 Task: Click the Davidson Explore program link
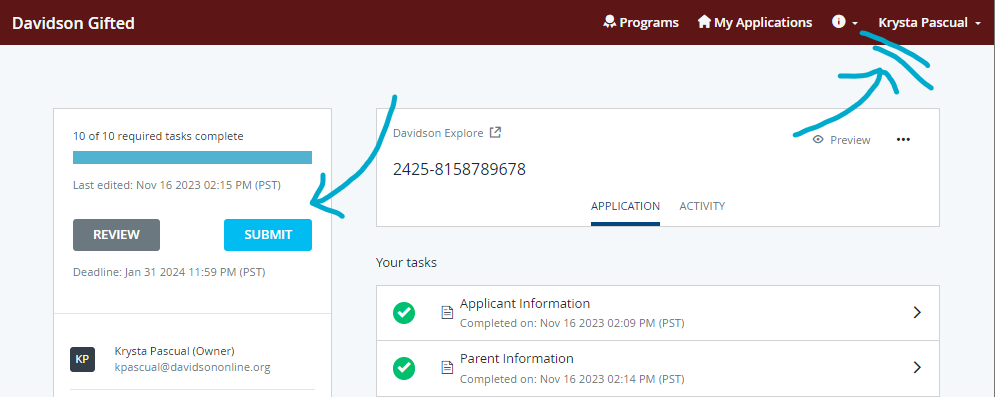click(438, 133)
